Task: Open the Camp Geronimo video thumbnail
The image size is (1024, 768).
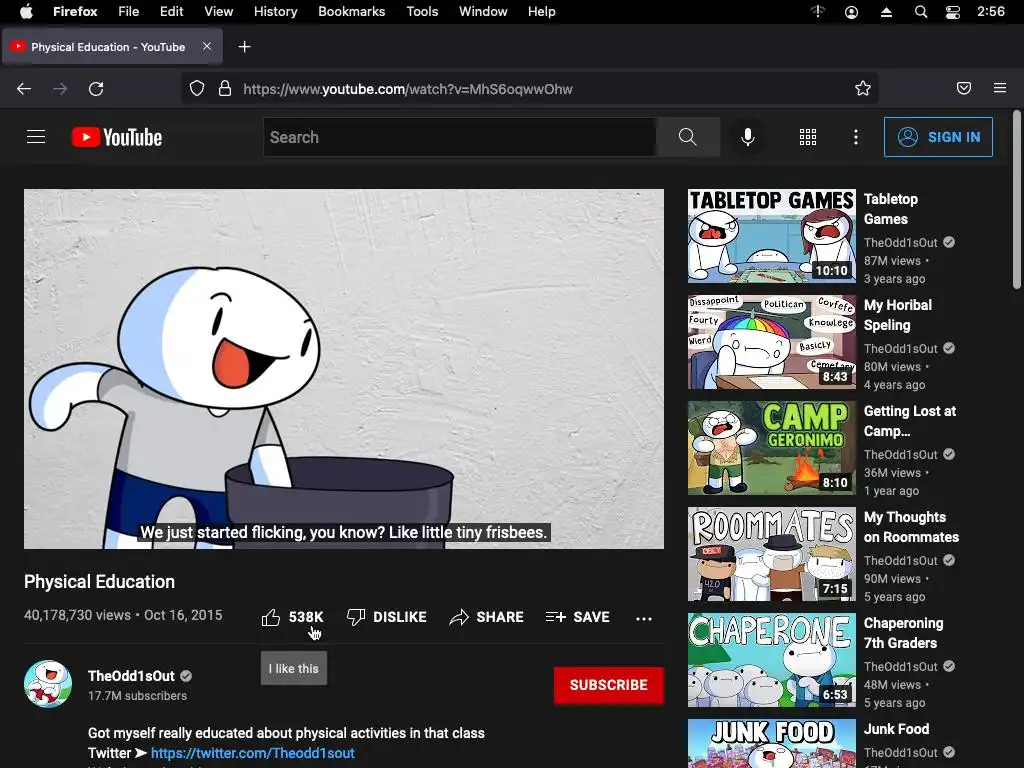Action: (772, 448)
